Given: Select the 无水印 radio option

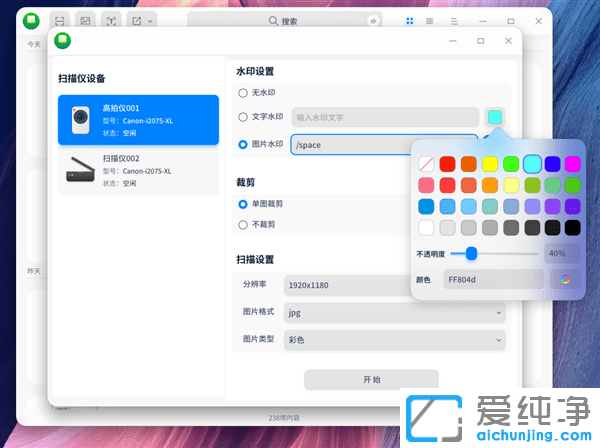Looking at the screenshot, I should point(243,93).
